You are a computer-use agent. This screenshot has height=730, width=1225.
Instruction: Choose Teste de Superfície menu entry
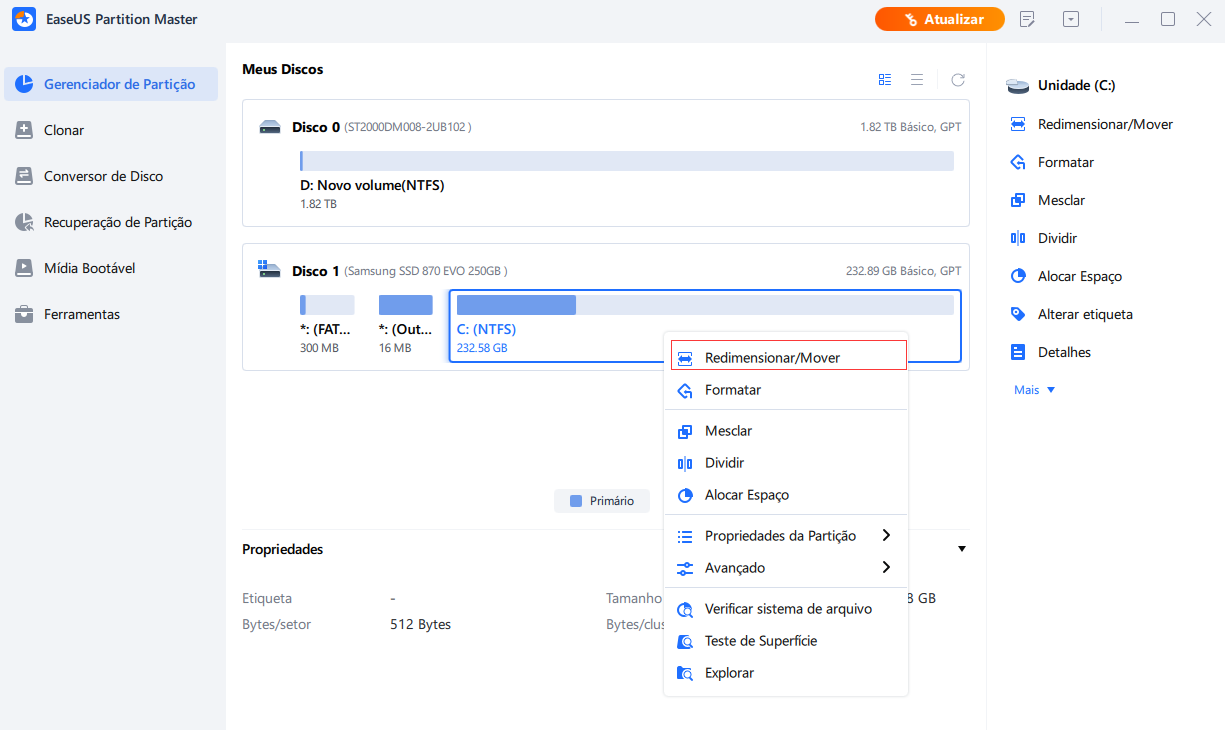tap(760, 641)
